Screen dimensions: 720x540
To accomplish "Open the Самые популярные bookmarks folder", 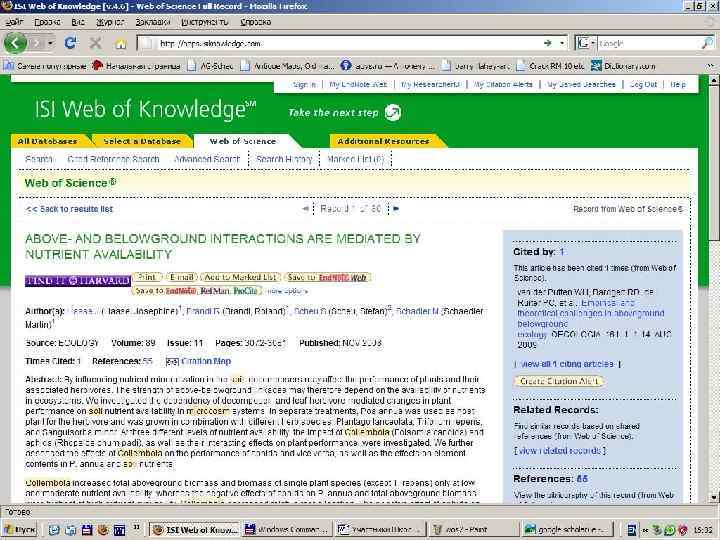I will point(45,66).
